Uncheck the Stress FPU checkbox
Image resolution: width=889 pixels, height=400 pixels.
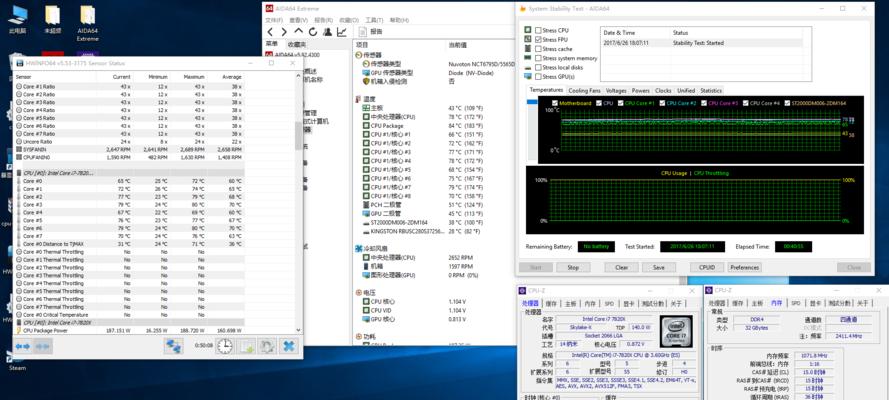538,40
